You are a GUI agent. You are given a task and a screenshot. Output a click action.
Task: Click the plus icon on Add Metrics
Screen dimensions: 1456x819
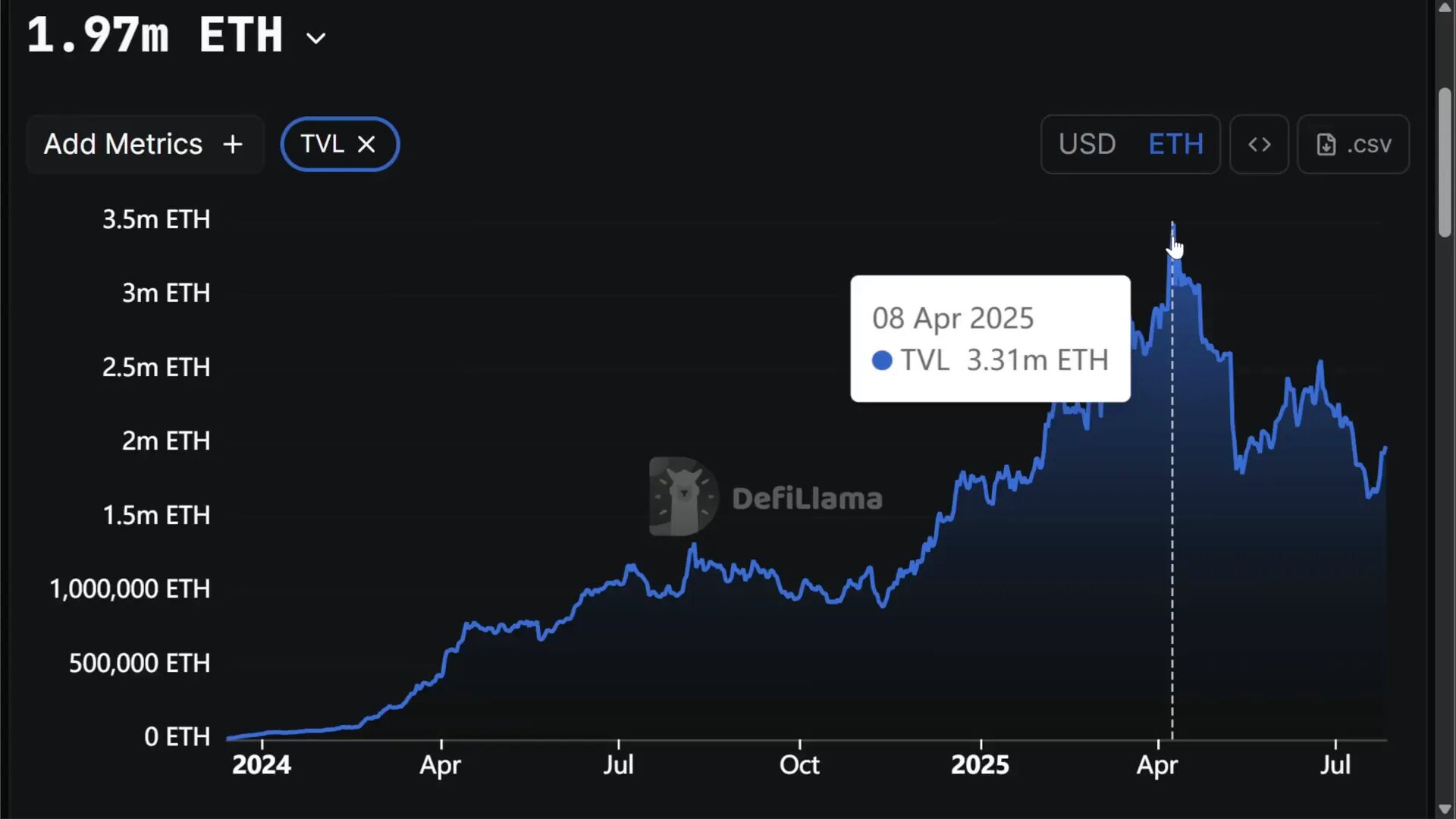click(232, 144)
